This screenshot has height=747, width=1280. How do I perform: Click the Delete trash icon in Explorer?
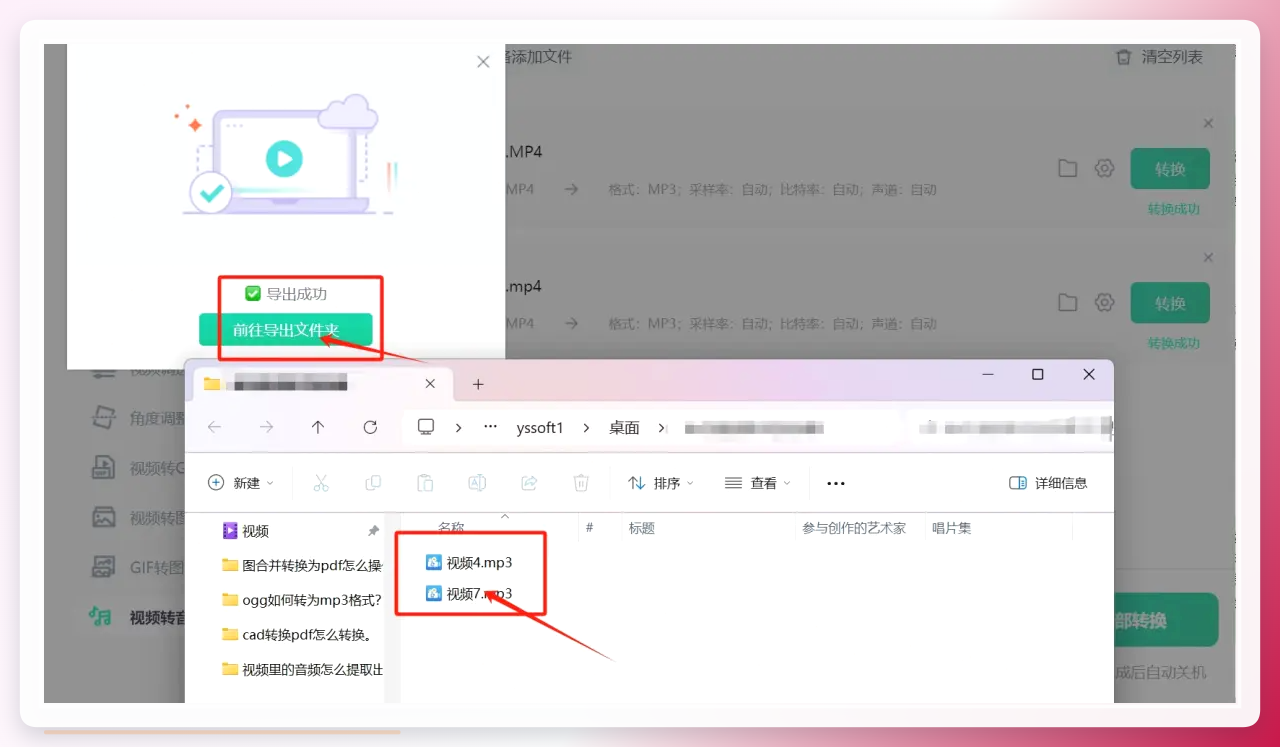pos(581,483)
